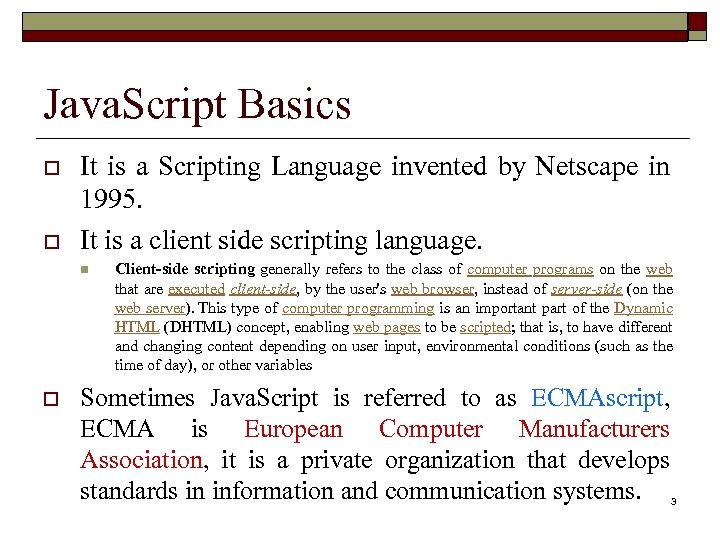Open the "Dynamic" link before HTML
720x540 pixels.
click(643, 308)
